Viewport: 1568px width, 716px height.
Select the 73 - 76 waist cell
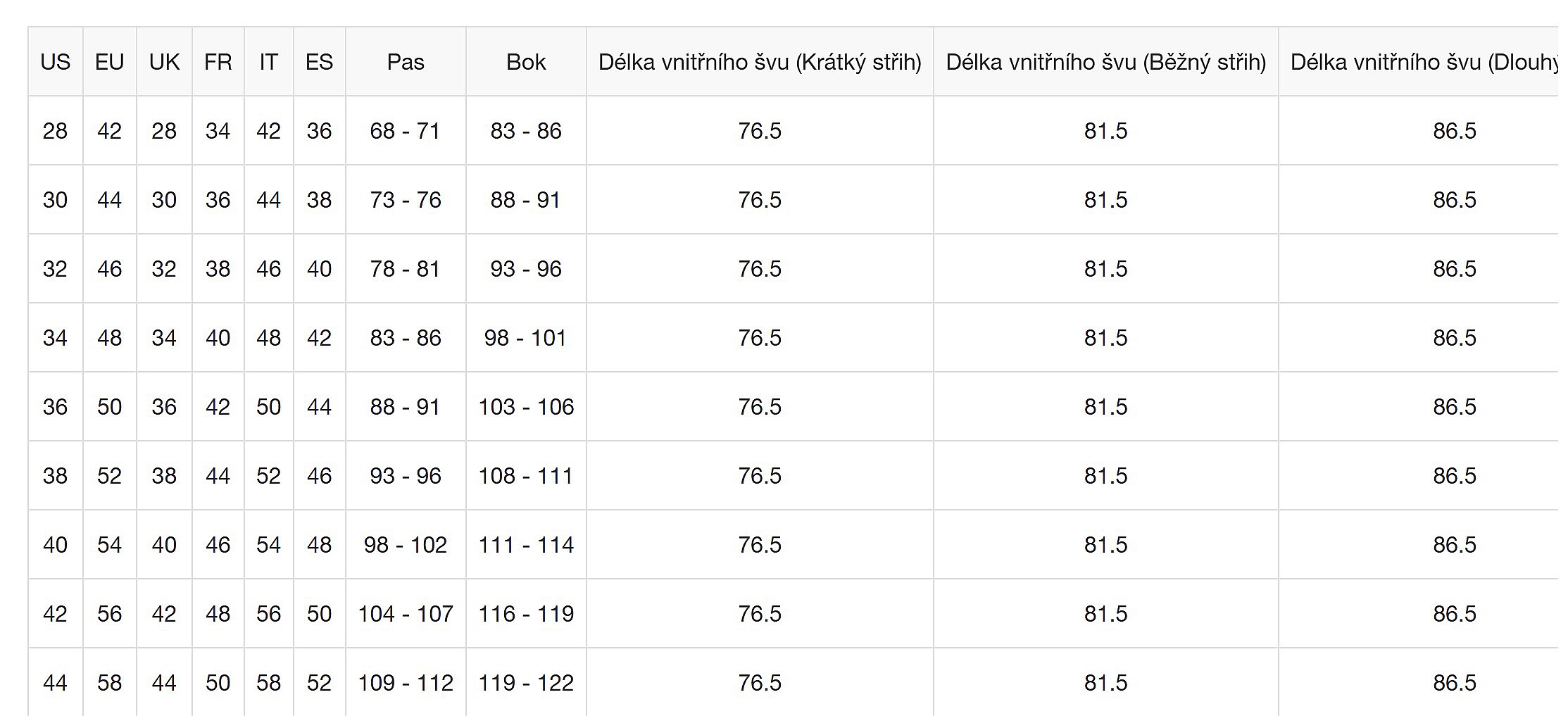406,200
